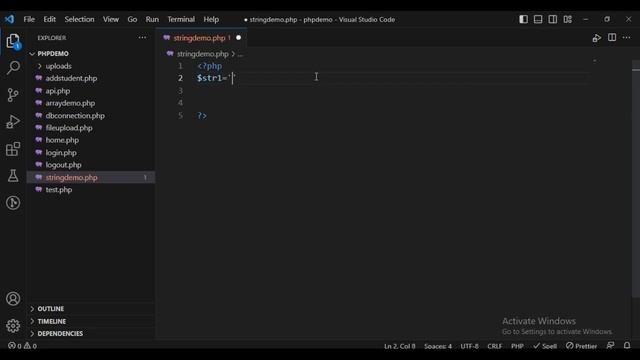Change end of line sequence CRLF

[x=495, y=346]
